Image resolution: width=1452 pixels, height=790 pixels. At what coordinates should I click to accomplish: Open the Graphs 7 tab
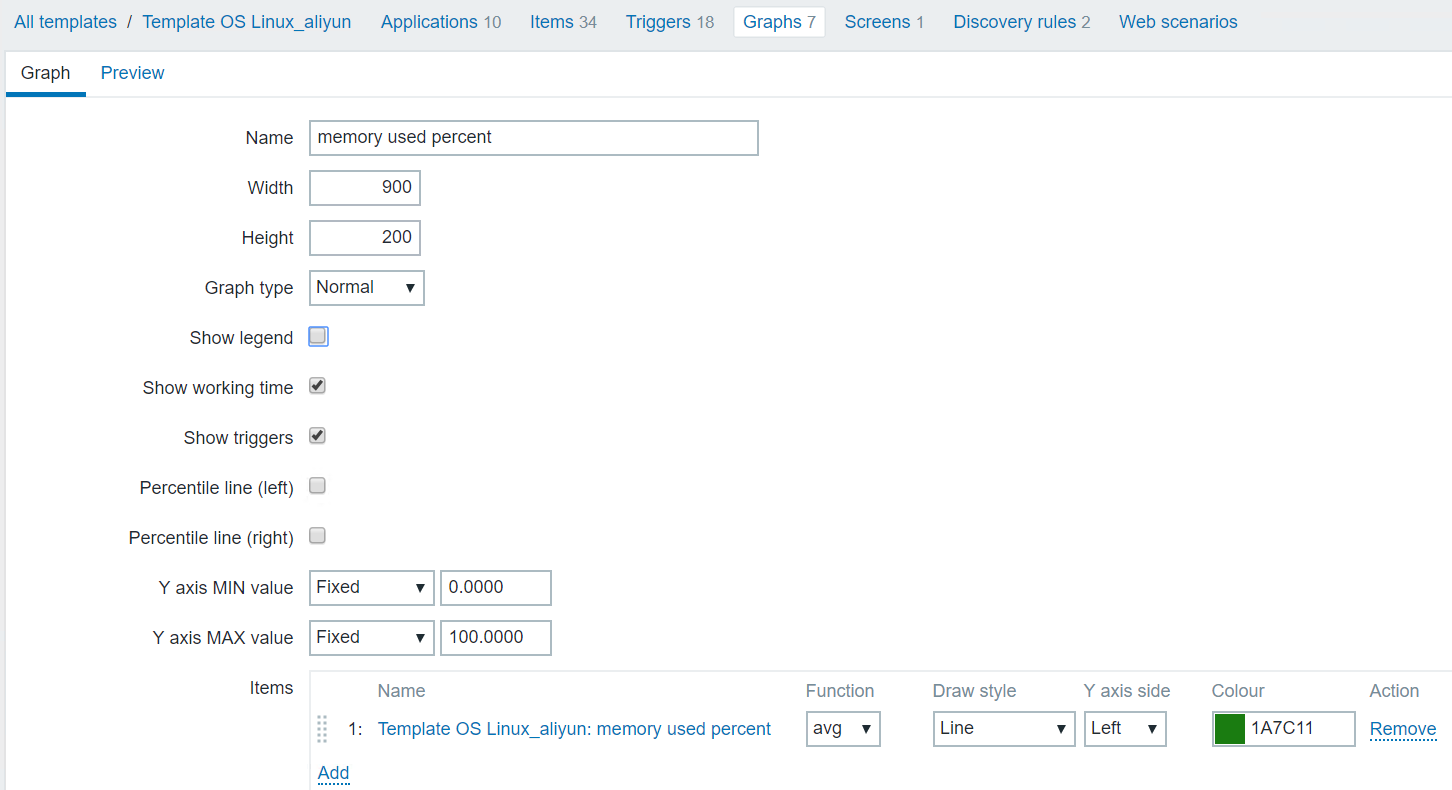pos(779,22)
